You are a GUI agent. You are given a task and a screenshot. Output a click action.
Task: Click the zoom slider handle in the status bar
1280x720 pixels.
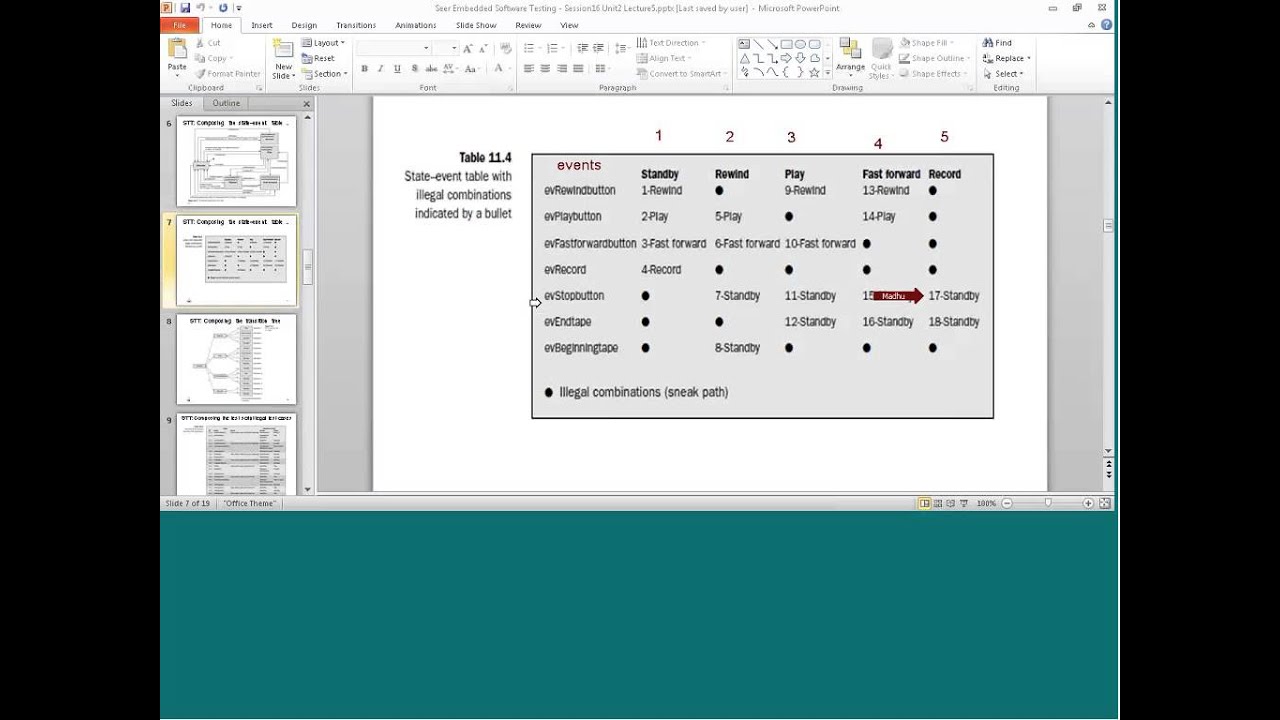pos(1048,503)
